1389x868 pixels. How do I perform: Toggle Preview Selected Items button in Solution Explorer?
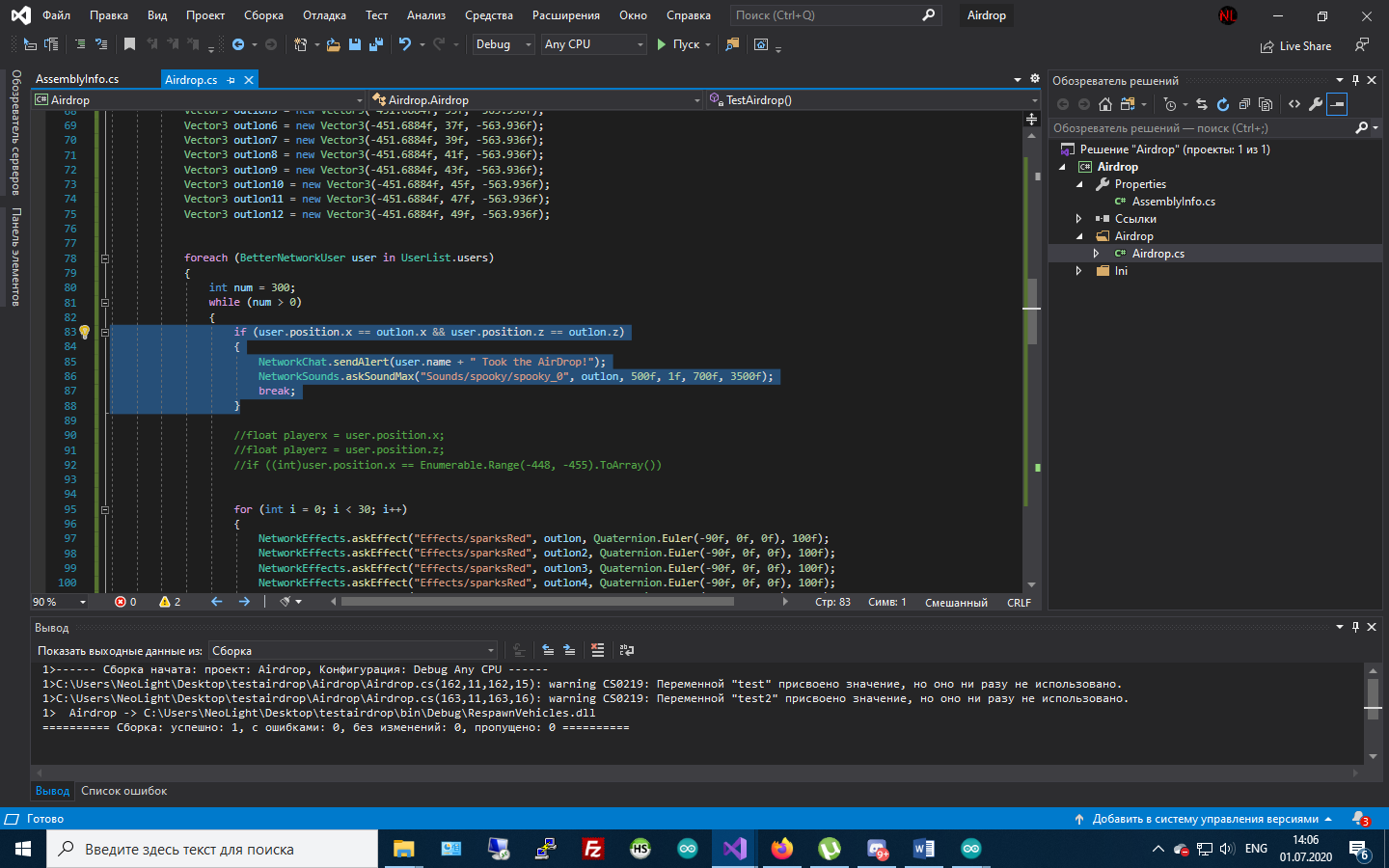click(1337, 104)
